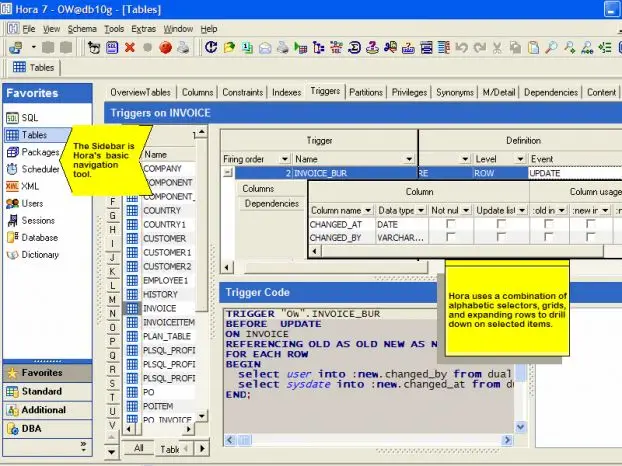The width and height of the screenshot is (622, 466).
Task: Open the Level column dropdown
Action: click(520, 159)
